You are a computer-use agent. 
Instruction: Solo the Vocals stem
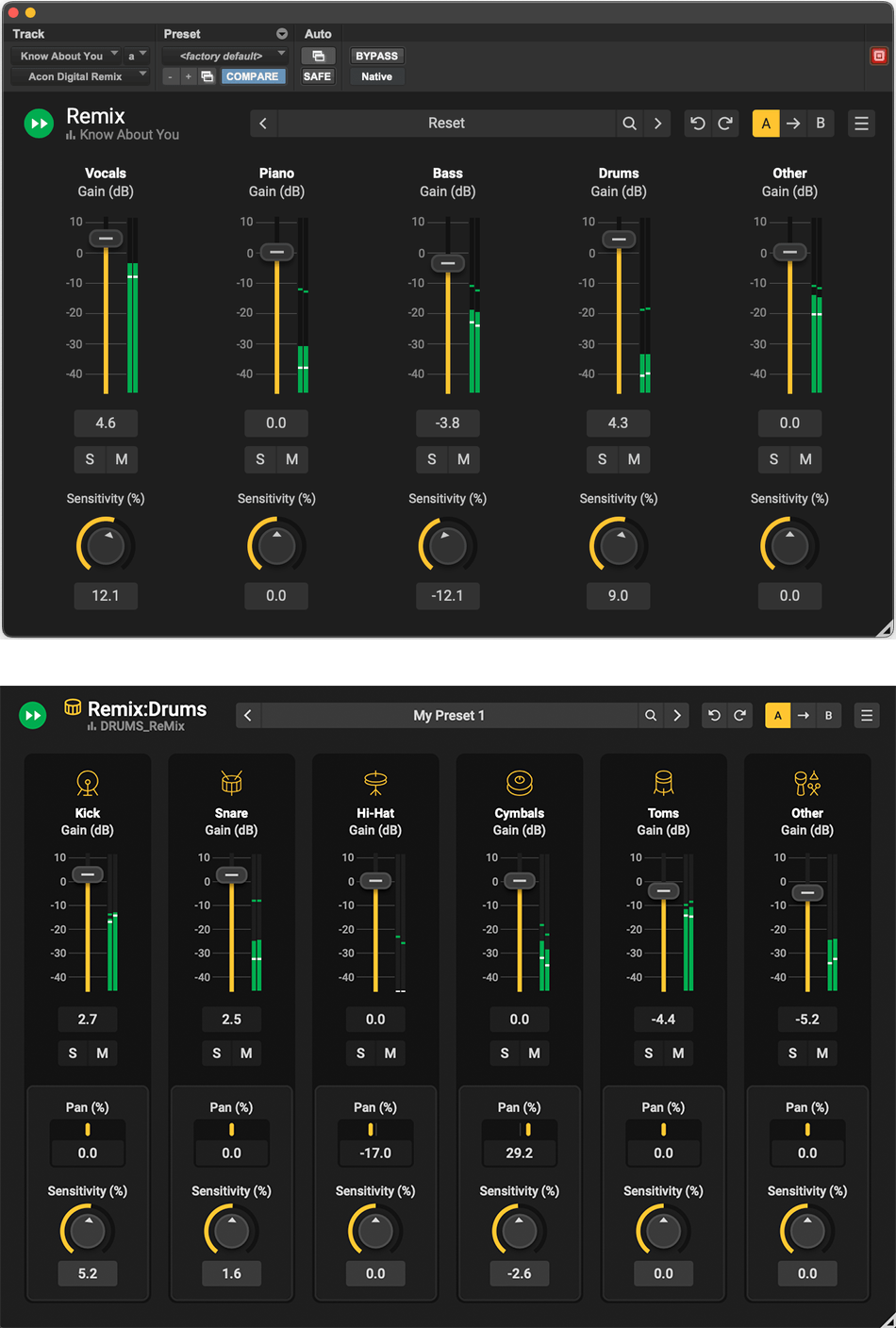(x=90, y=459)
